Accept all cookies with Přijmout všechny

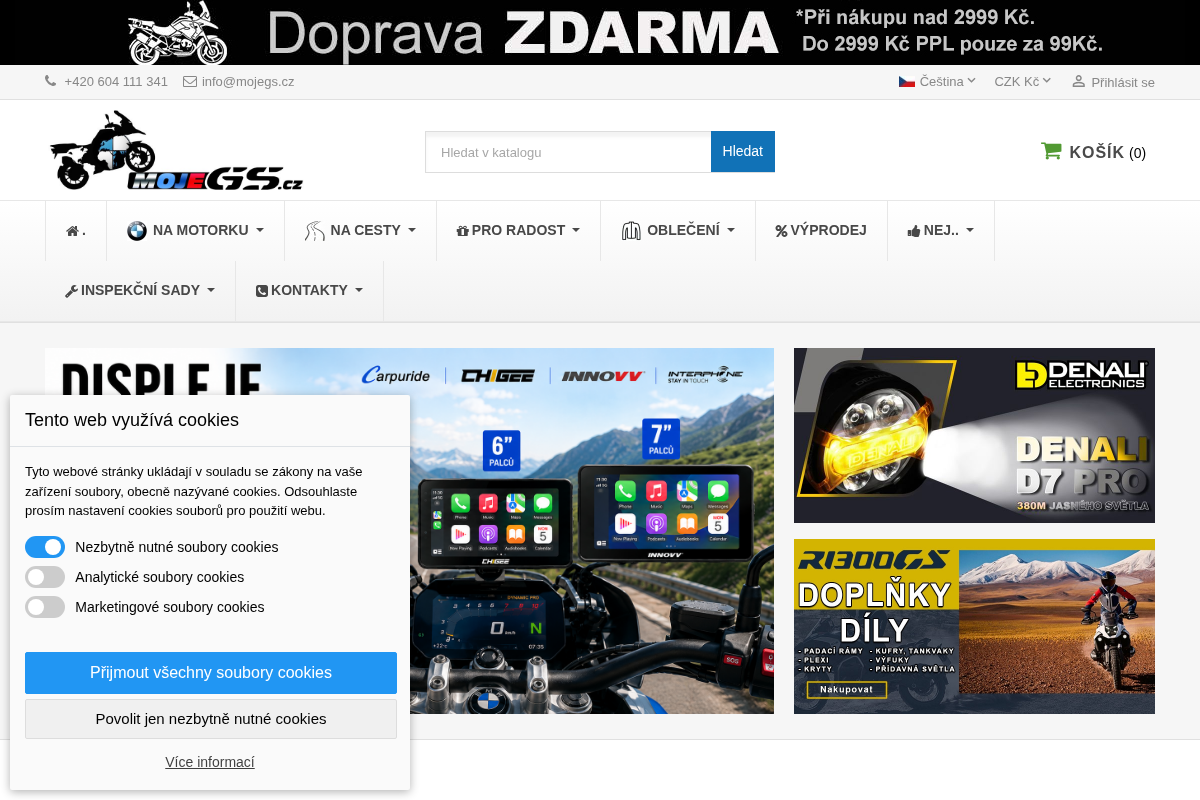coord(211,673)
